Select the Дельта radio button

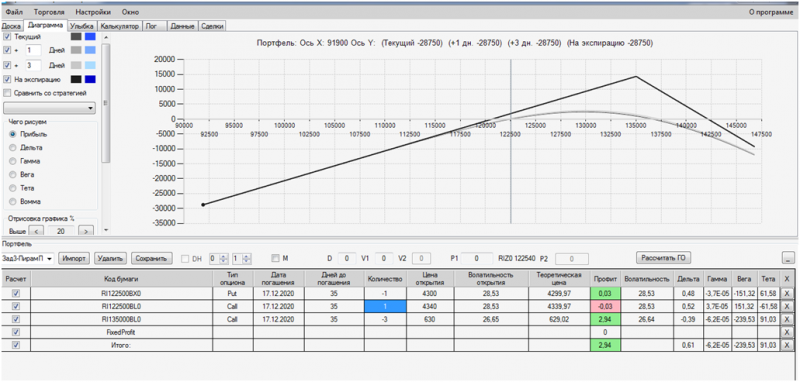coord(13,147)
